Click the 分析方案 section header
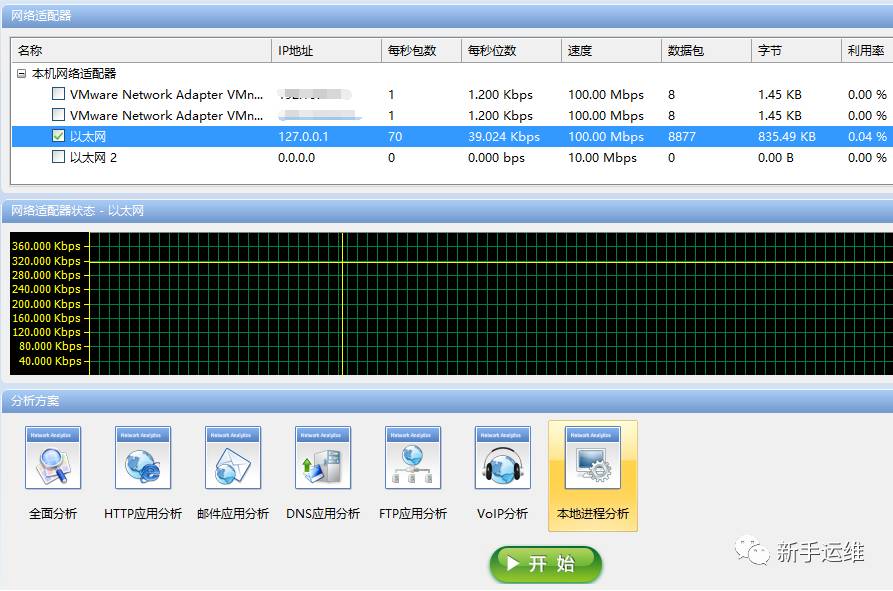Screen dimensions: 893x591 (x=446, y=401)
